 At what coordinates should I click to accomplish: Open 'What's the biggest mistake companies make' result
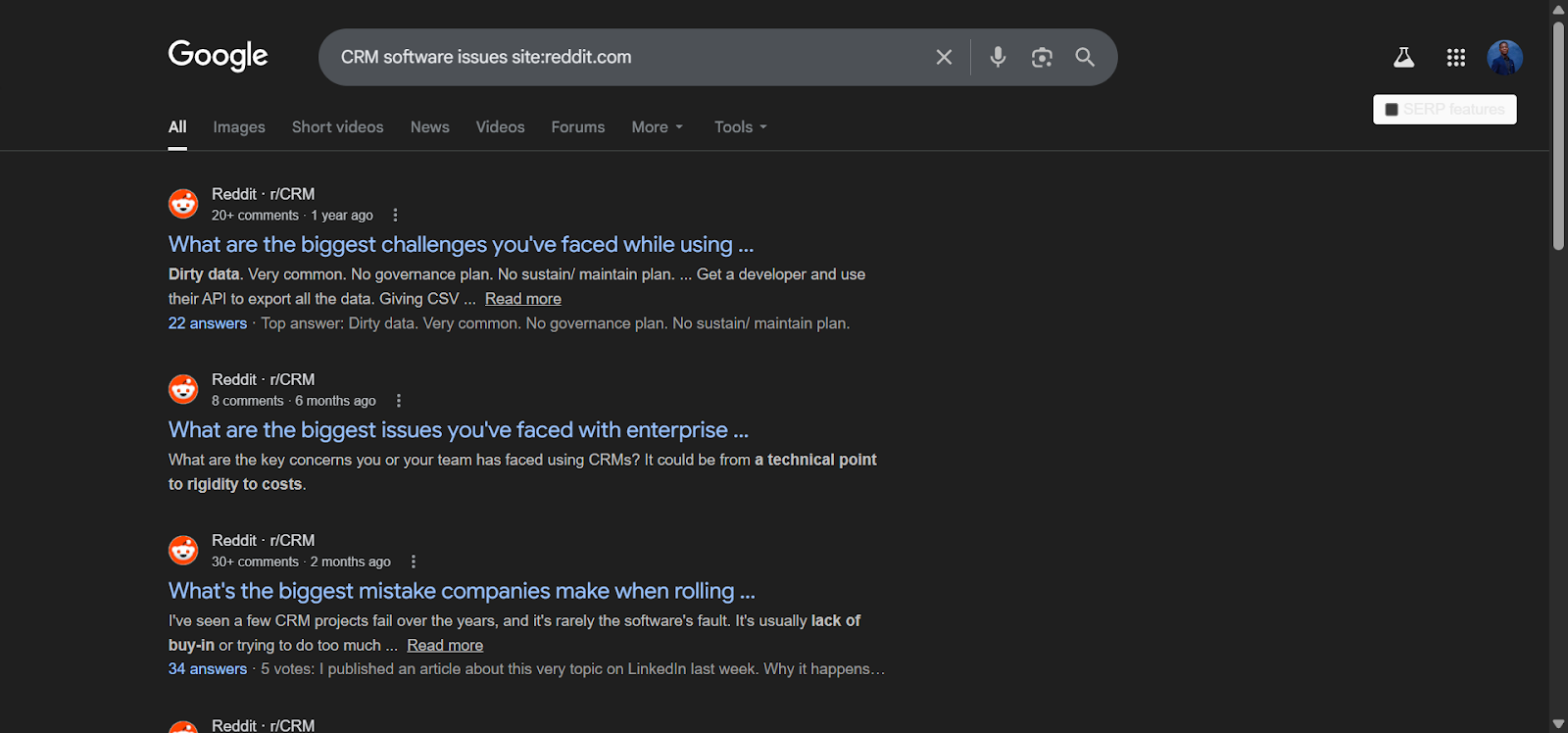click(462, 591)
